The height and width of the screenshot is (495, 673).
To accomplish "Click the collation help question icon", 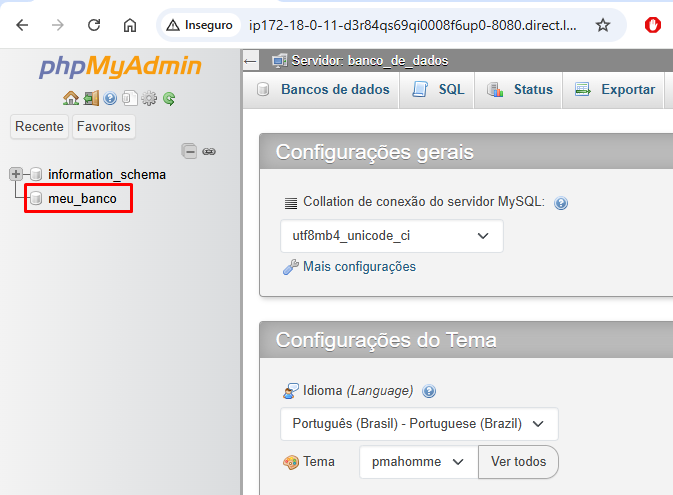I will pyautogui.click(x=561, y=203).
